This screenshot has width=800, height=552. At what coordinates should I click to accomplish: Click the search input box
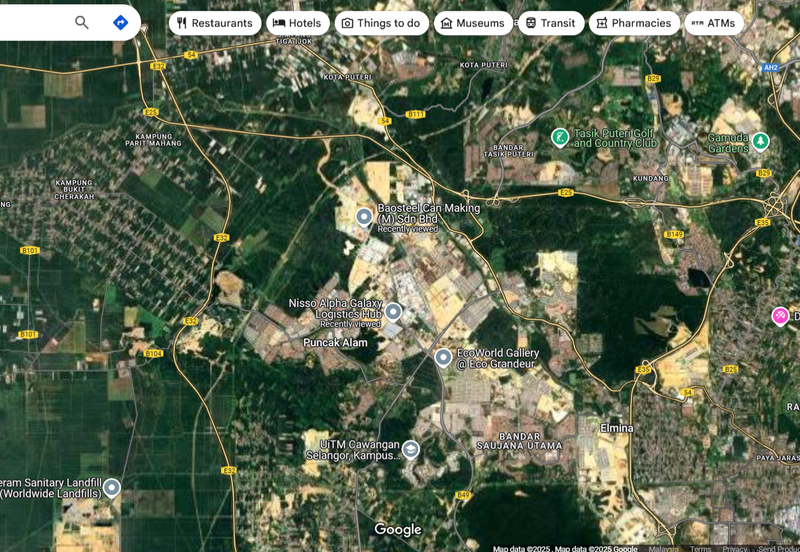(33, 22)
